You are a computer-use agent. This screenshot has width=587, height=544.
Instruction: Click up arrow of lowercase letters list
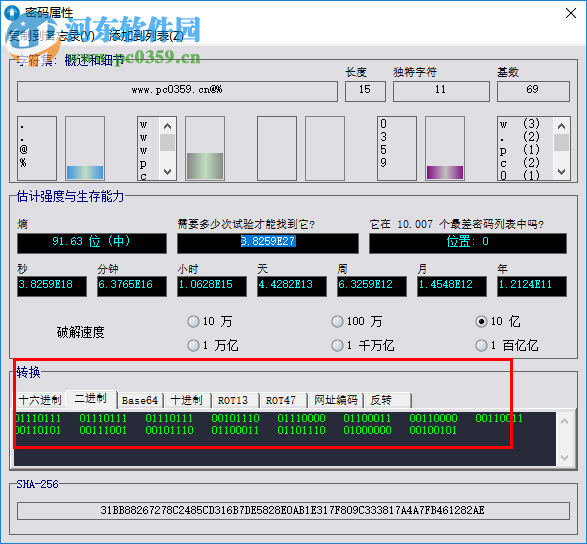167,126
